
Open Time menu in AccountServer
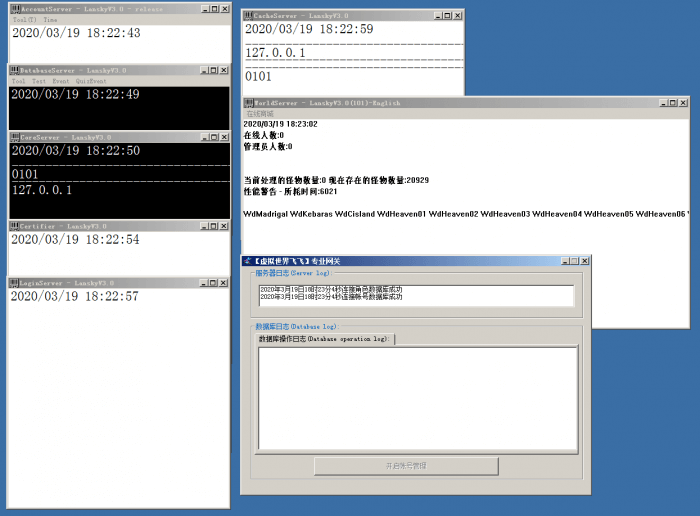50,19
